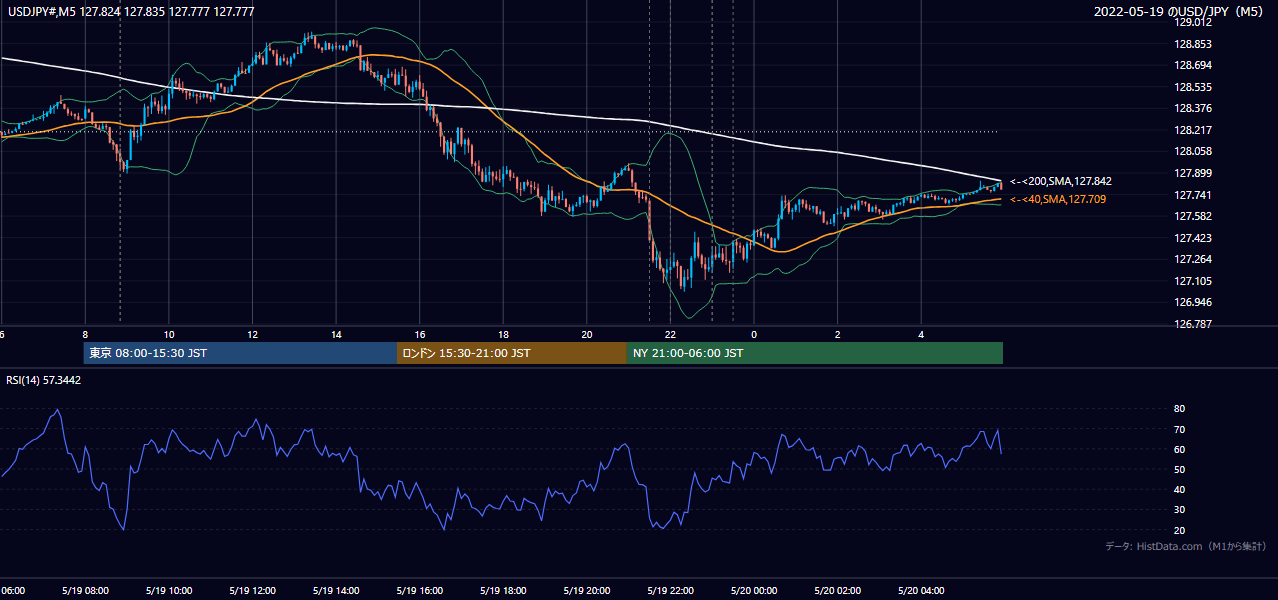1278x600 pixels.
Task: Click the 5/20 04:00 date label
Action: [x=922, y=590]
